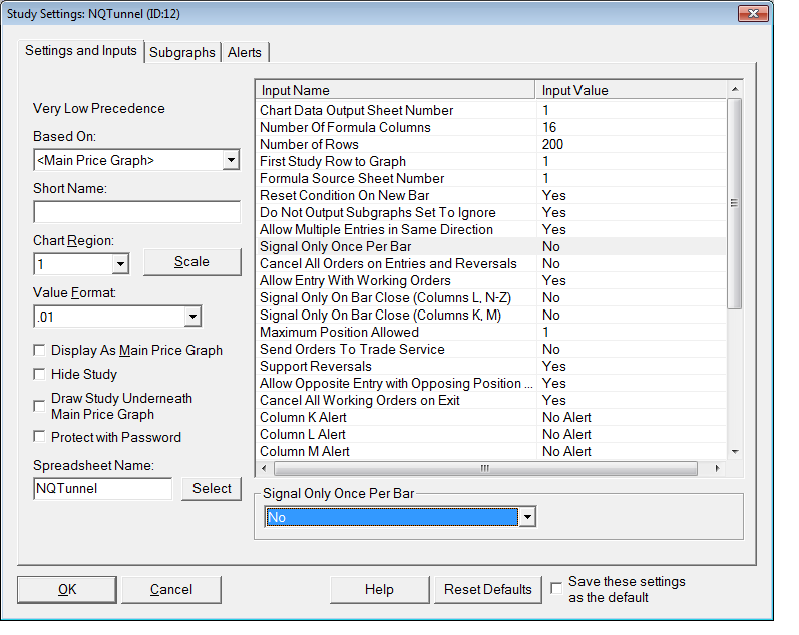
Task: Select Formula Source Sheet Number row
Action: pyautogui.click(x=492, y=178)
